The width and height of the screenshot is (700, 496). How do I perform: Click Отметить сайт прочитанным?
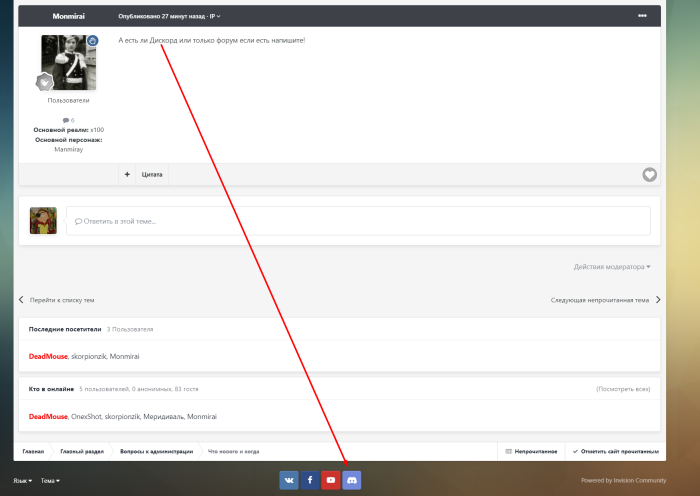615,451
